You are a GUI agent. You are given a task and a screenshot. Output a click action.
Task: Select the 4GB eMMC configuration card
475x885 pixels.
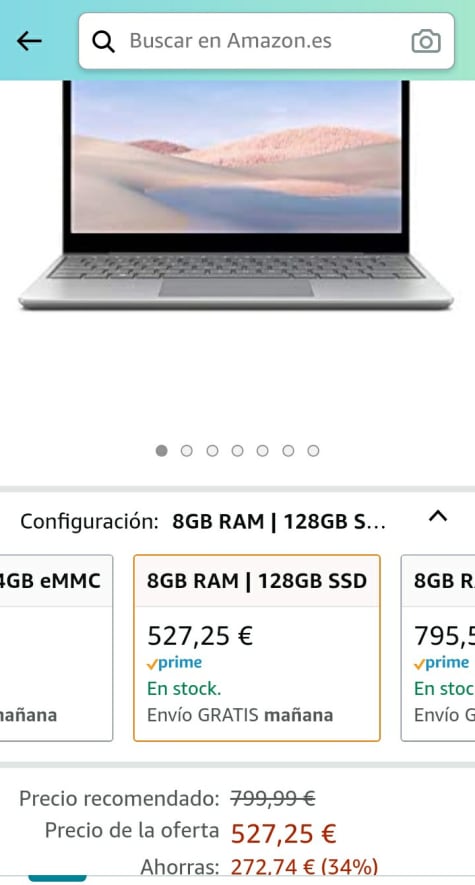tap(56, 648)
